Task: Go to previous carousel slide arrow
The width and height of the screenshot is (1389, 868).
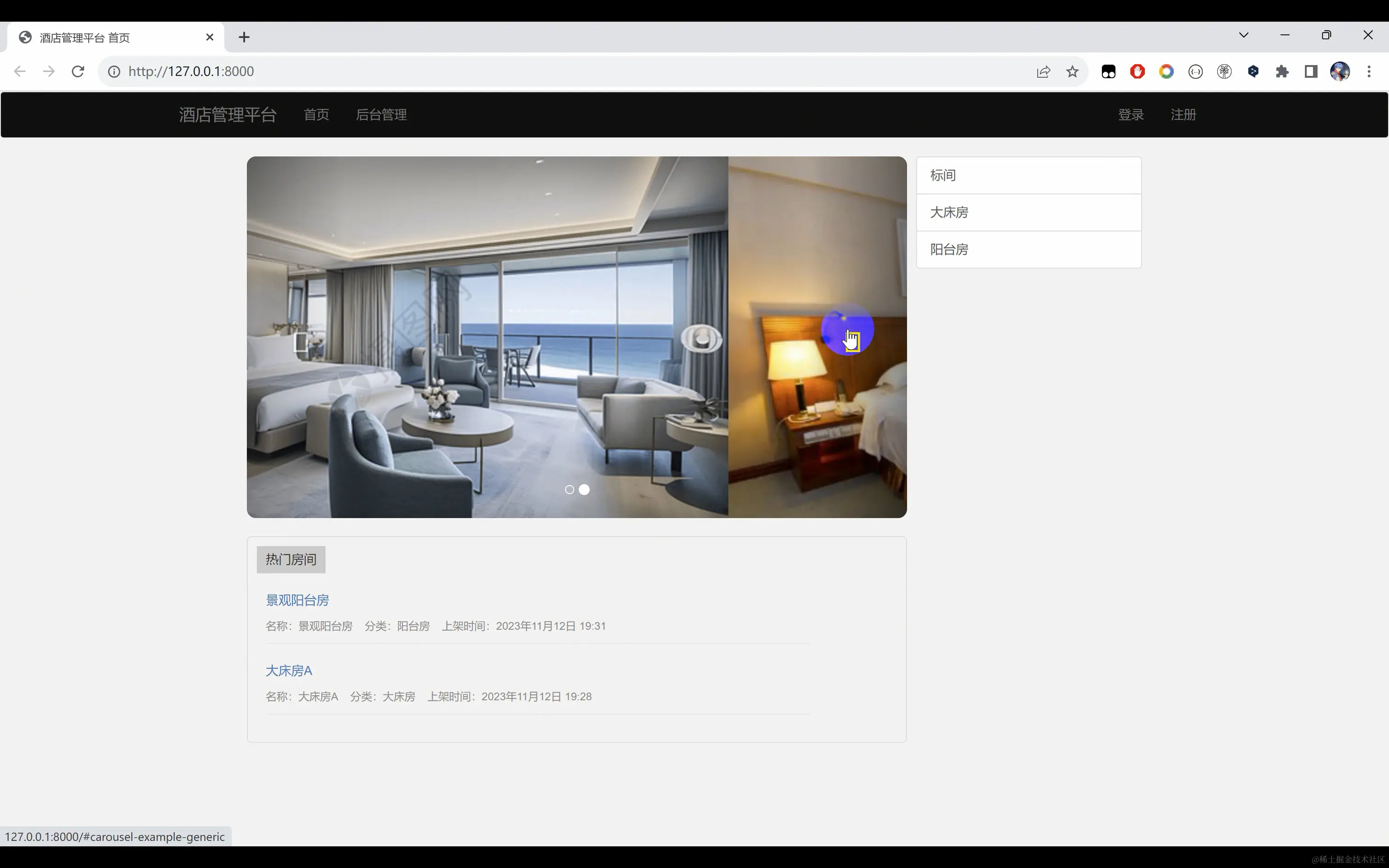Action: click(300, 342)
